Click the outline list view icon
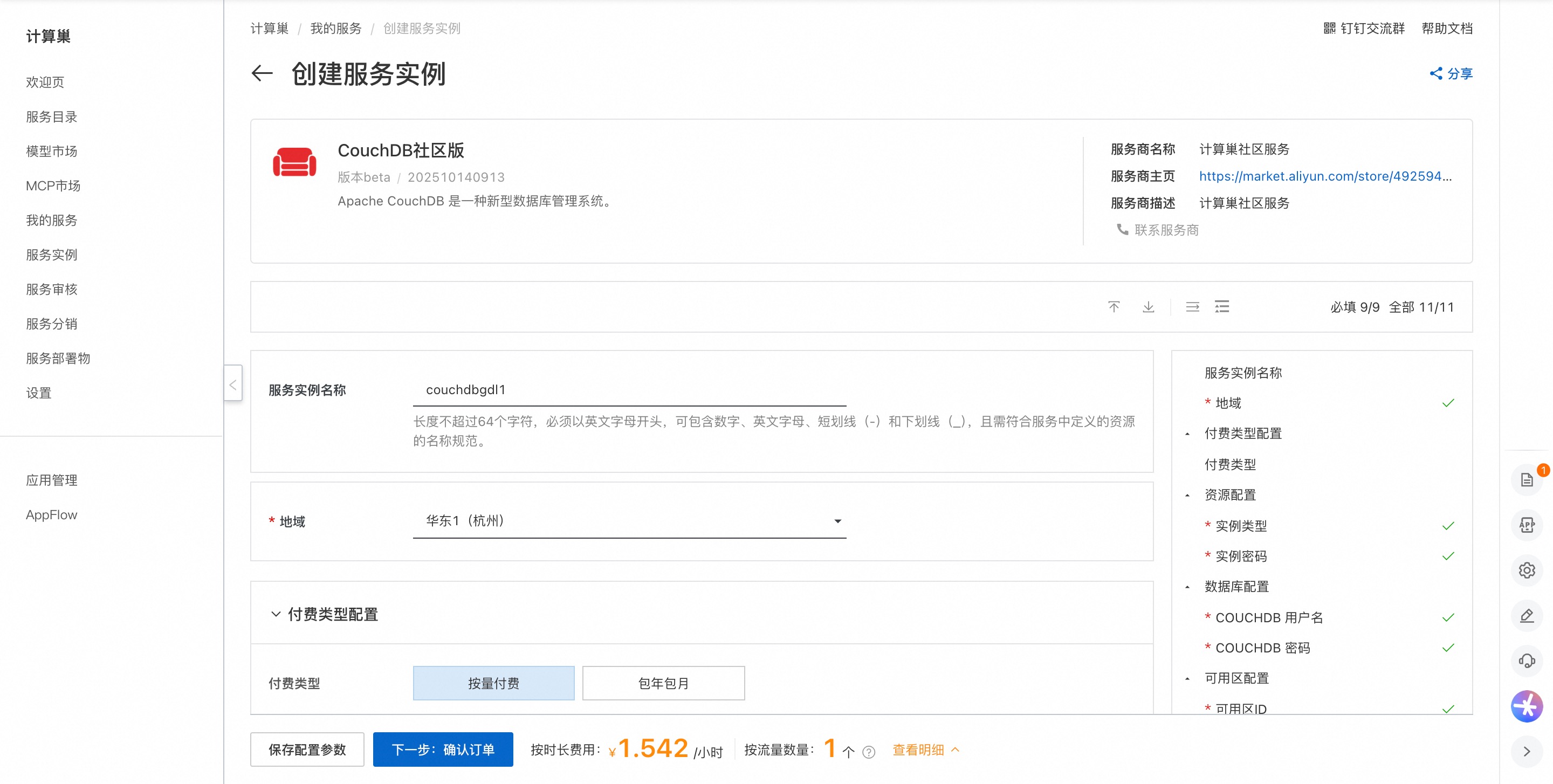1553x784 pixels. coord(1221,307)
